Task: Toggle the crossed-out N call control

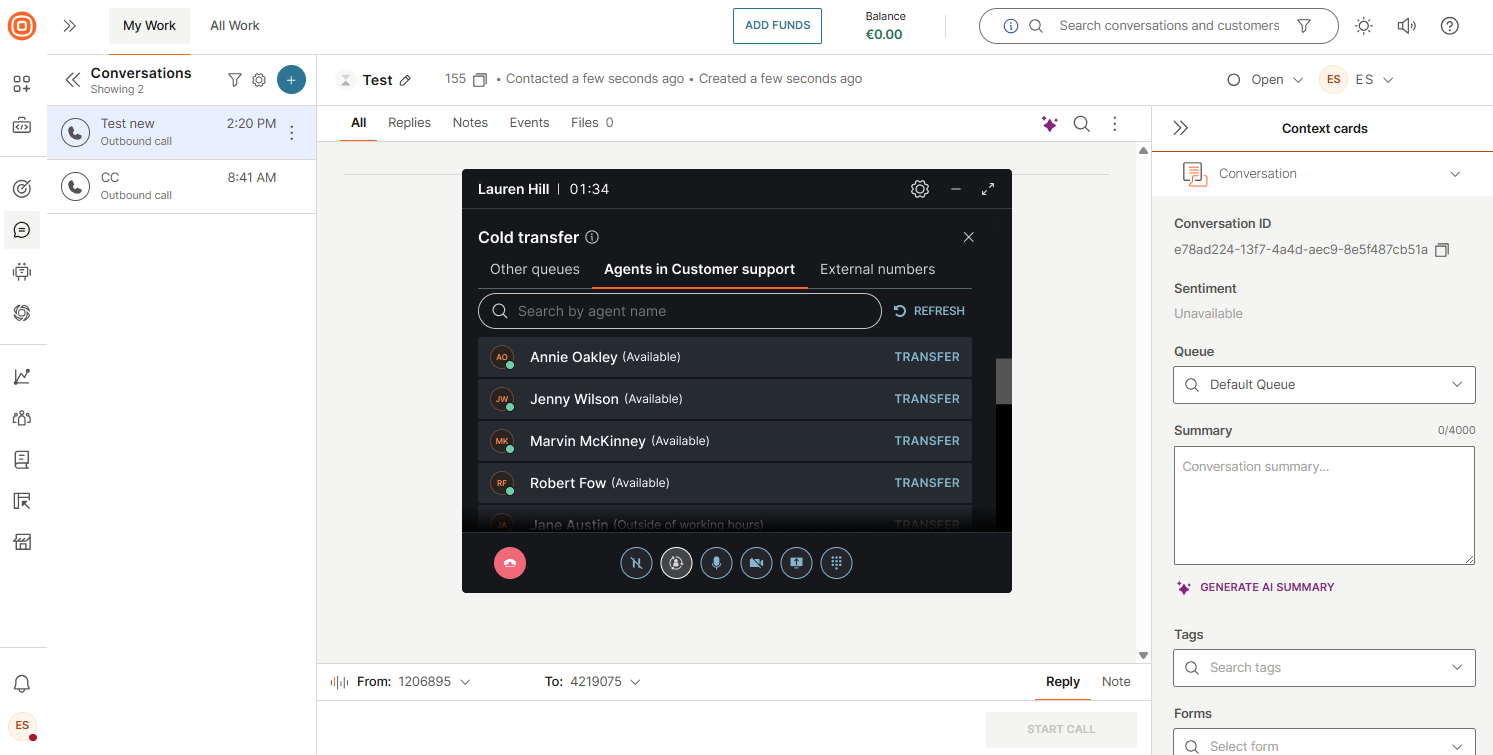Action: tap(636, 563)
